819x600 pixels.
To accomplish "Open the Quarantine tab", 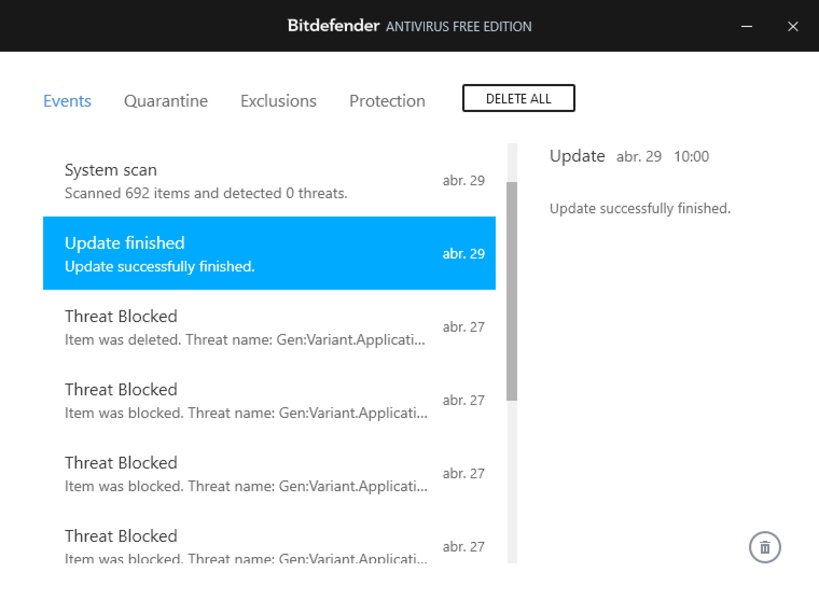I will (166, 101).
